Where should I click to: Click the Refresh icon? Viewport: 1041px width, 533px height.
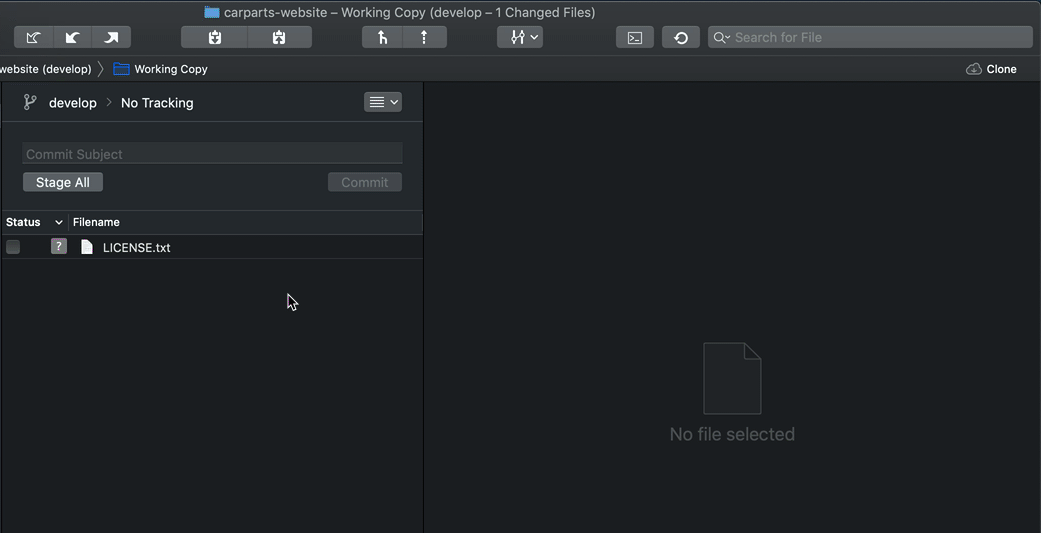coord(681,38)
